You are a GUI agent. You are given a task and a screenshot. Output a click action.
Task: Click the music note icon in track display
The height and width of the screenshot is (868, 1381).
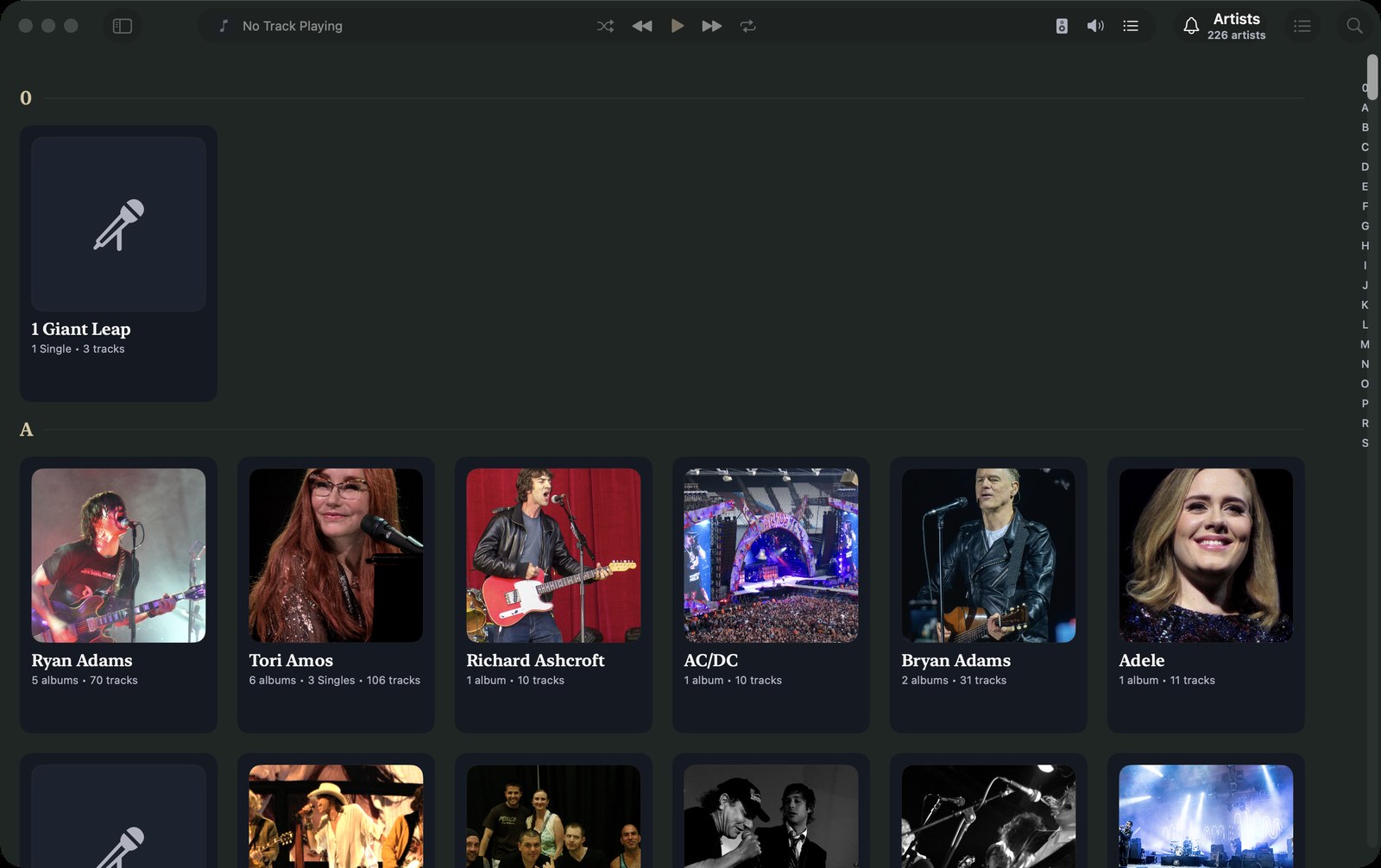click(x=224, y=26)
